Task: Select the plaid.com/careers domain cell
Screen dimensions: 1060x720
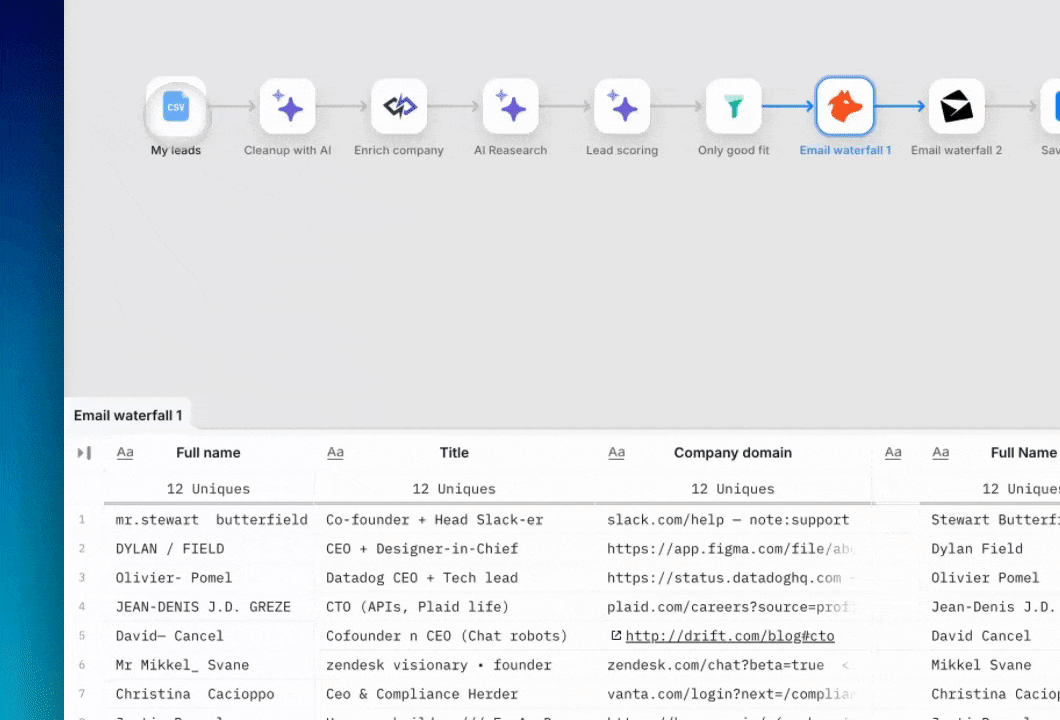Action: 733,606
